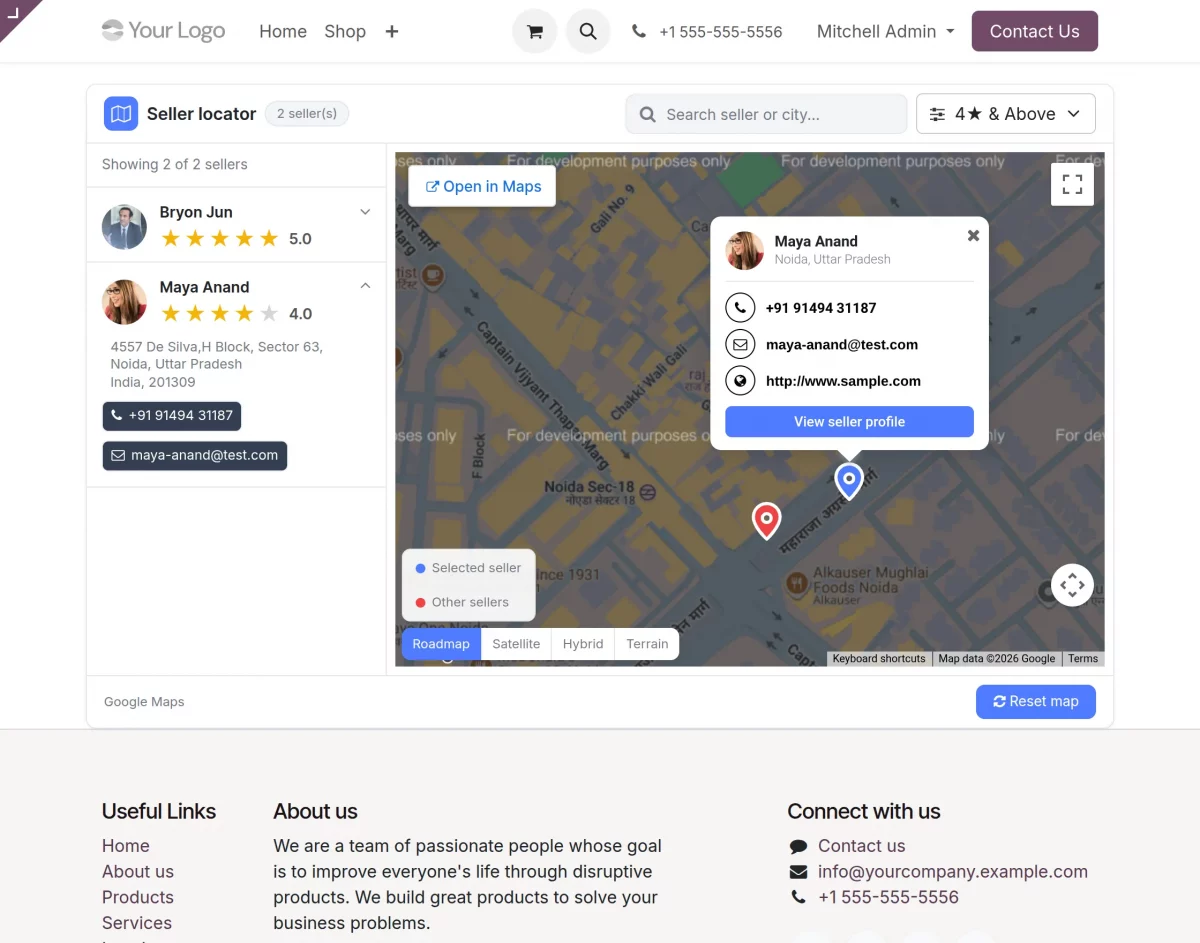Viewport: 1200px width, 943px height.
Task: Click Maya Anand's avatar in seller list
Action: pyautogui.click(x=124, y=302)
